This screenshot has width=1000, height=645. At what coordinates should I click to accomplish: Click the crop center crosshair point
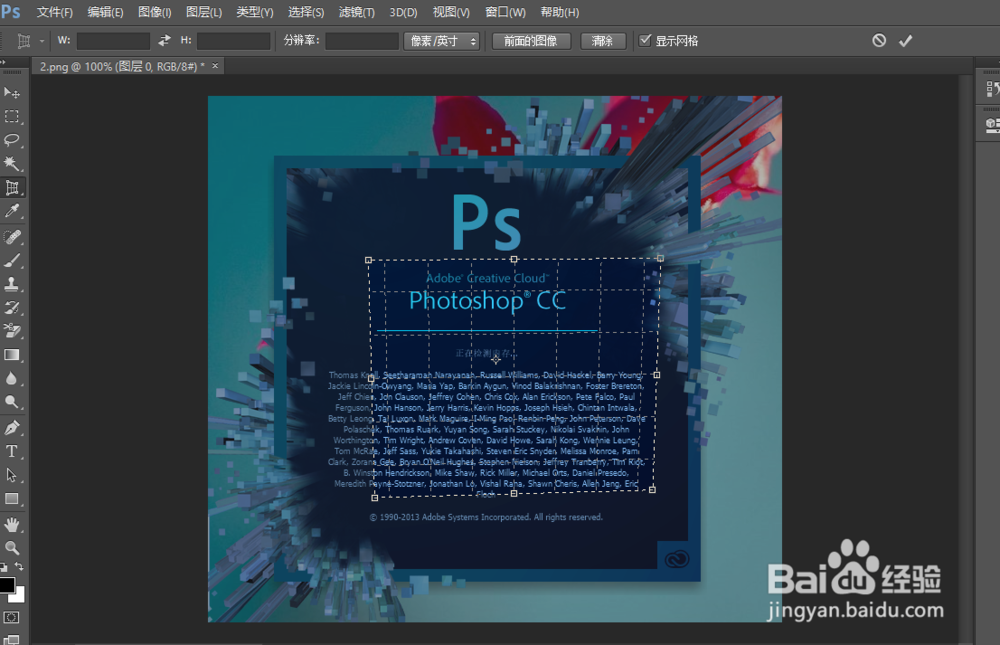[x=496, y=359]
